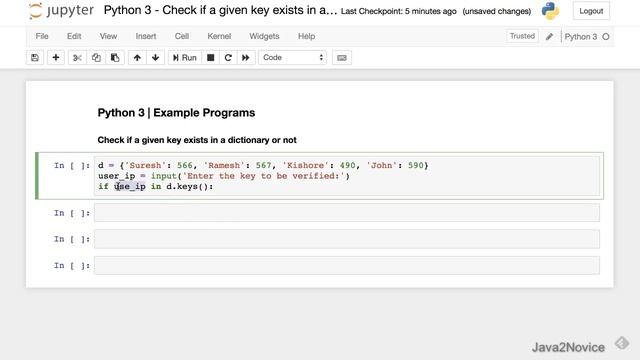Click kernel idle circle indicator
The height and width of the screenshot is (360, 640).
606,37
